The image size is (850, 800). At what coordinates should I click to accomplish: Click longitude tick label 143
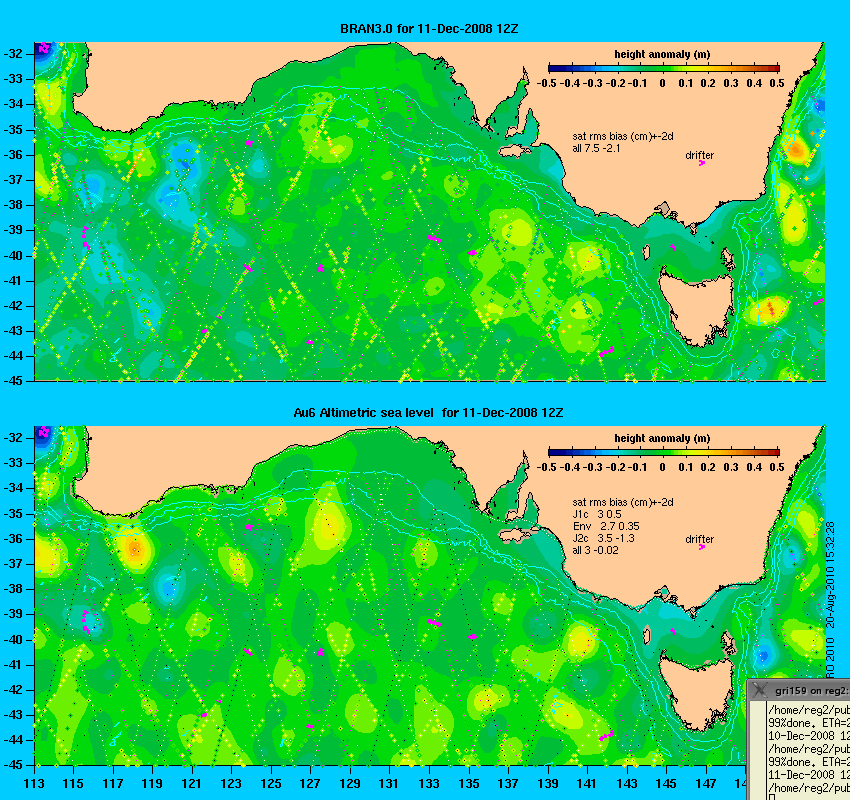tap(627, 784)
